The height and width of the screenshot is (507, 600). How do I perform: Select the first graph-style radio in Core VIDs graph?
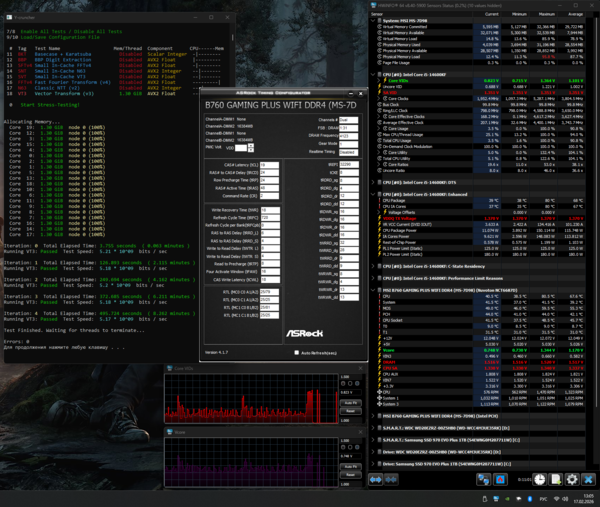(x=343, y=383)
